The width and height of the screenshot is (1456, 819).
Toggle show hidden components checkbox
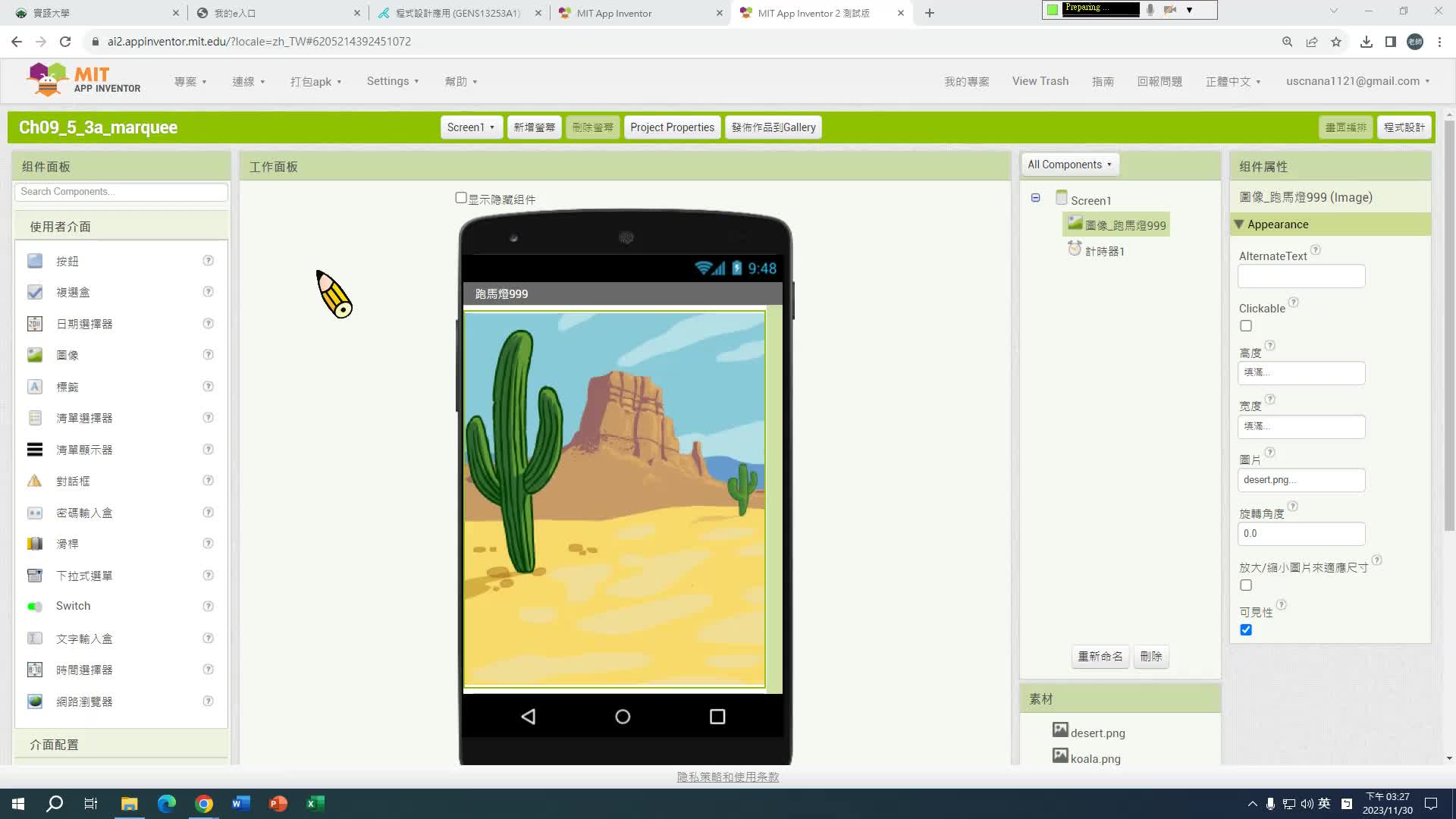[x=460, y=198]
